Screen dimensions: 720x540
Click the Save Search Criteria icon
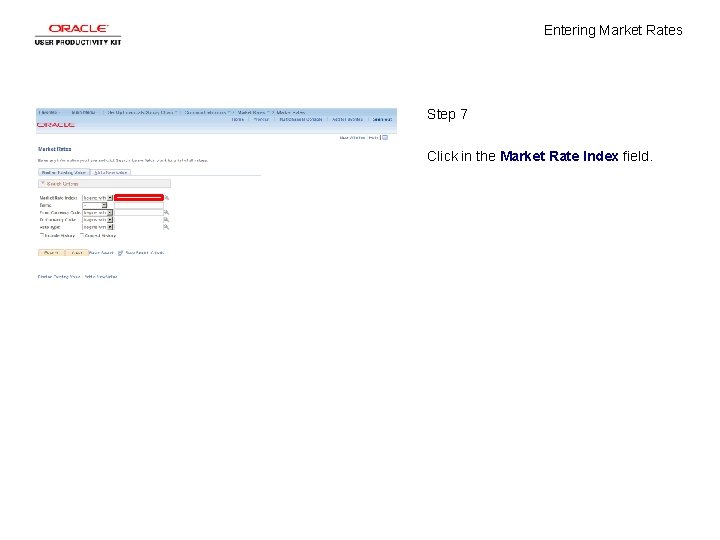120,253
